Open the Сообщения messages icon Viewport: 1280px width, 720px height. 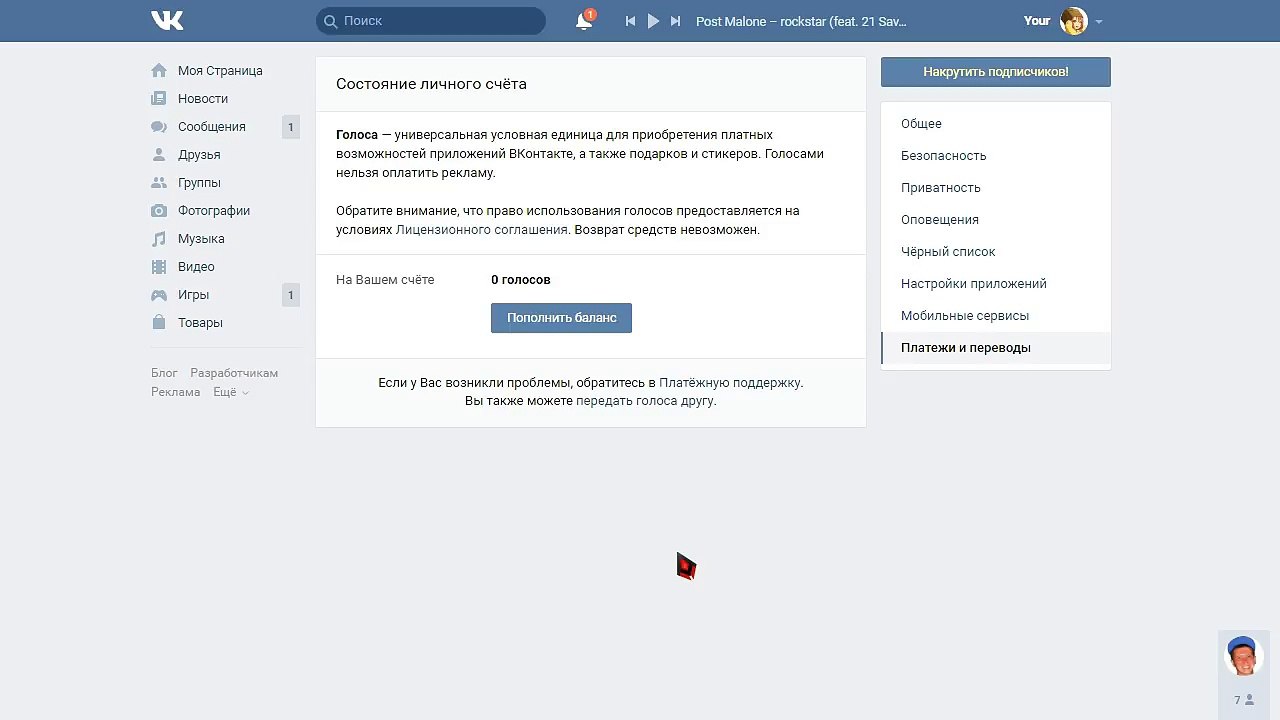pos(159,127)
